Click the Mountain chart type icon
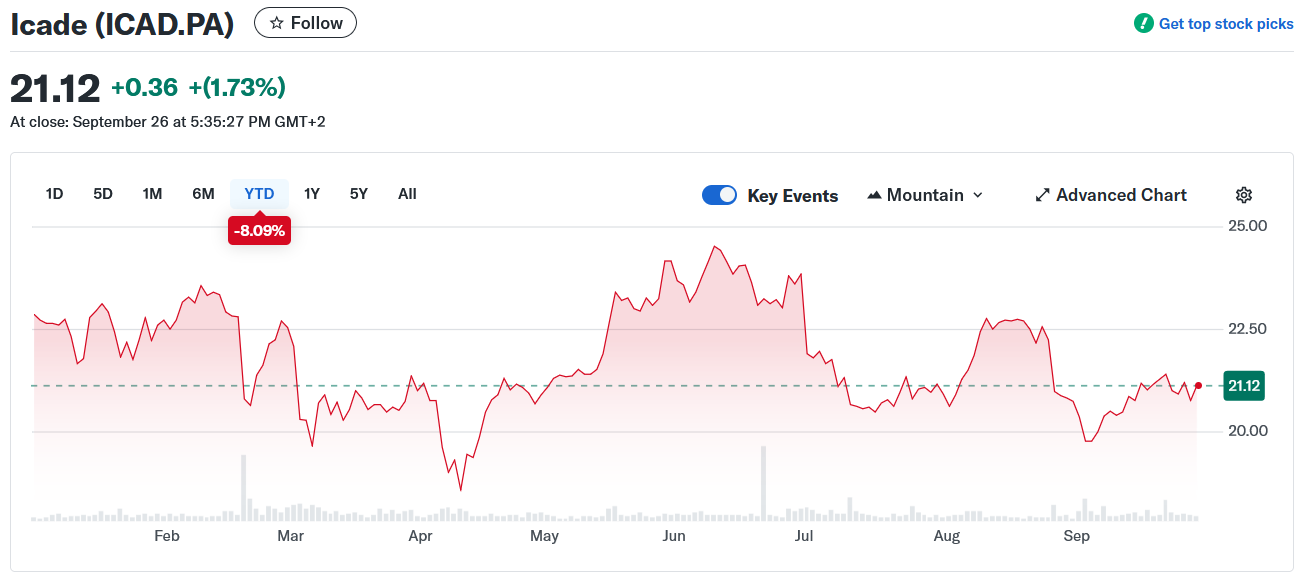Viewport: 1308px width, 577px height. coord(874,195)
